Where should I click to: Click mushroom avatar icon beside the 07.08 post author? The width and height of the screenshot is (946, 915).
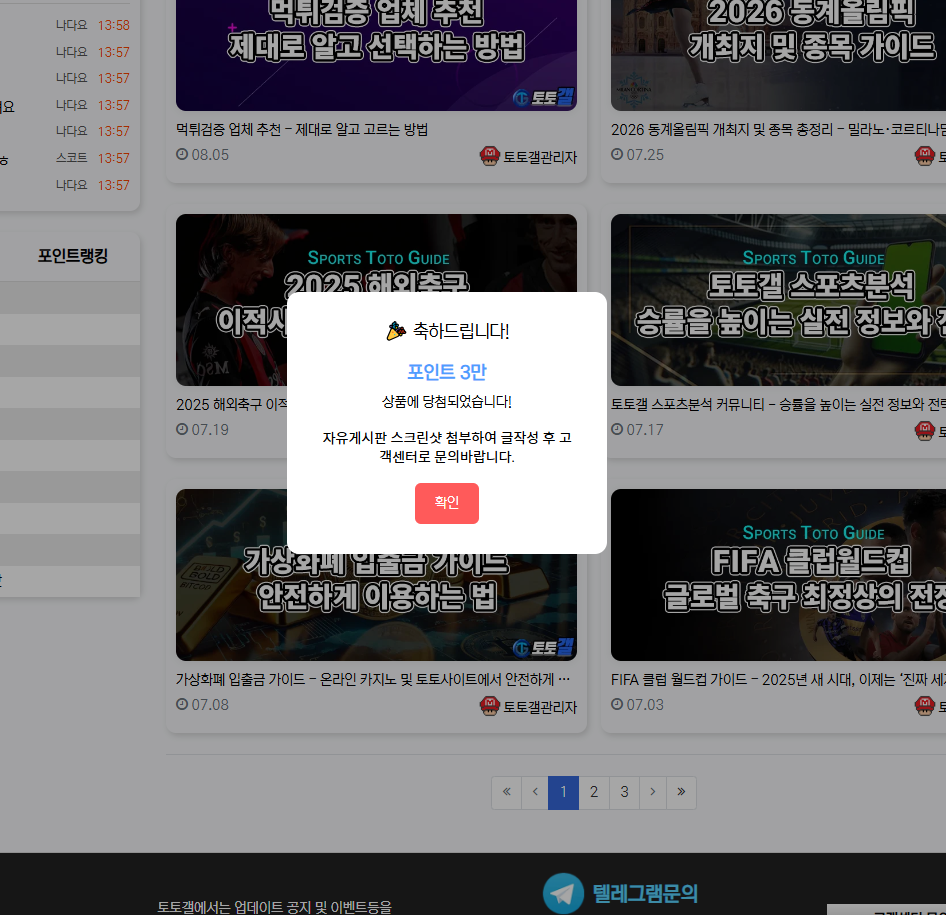(x=489, y=706)
